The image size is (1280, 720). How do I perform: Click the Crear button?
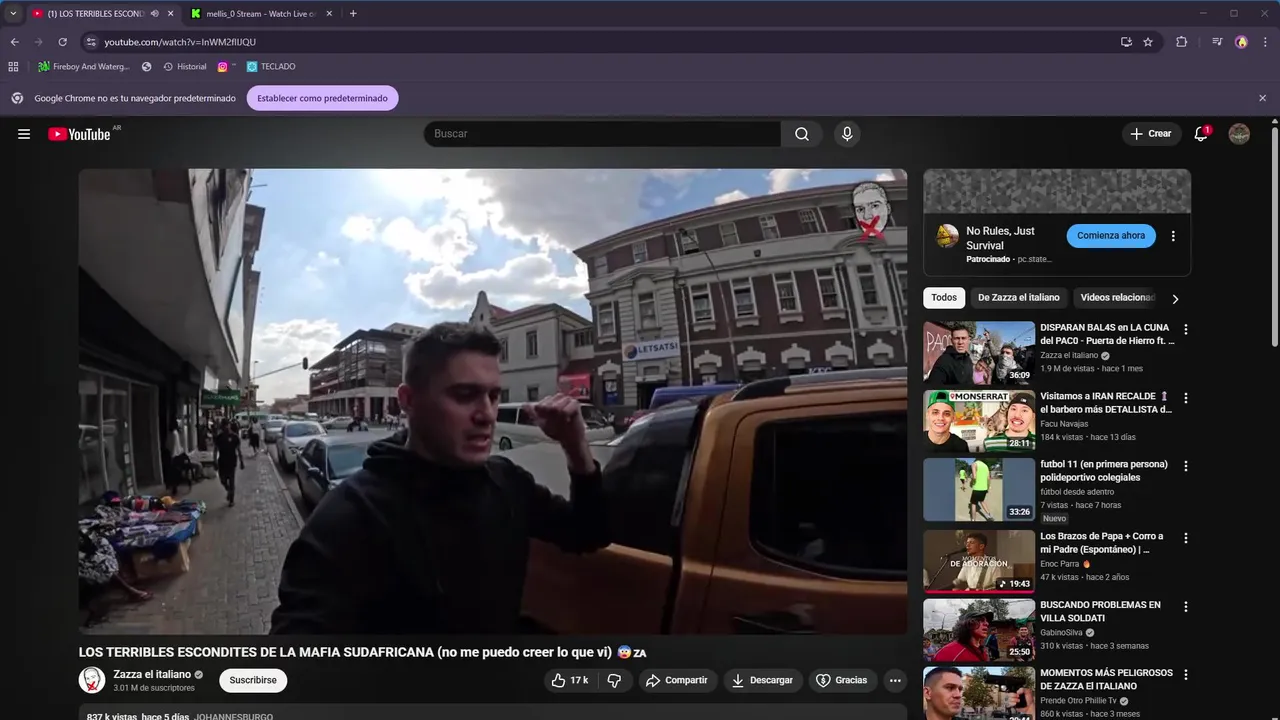click(1150, 134)
